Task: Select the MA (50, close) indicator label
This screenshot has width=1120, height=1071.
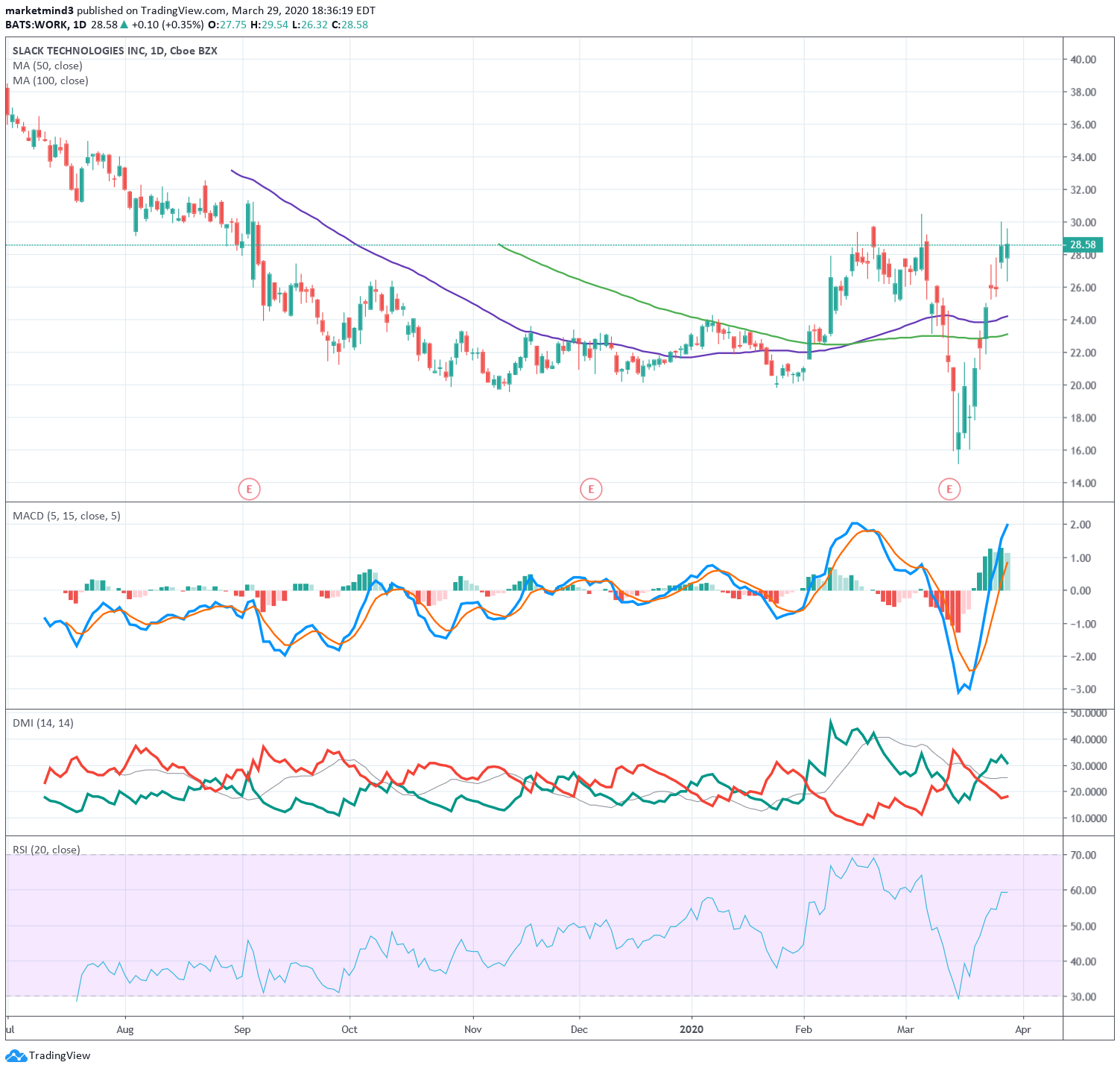Action: pyautogui.click(x=48, y=66)
